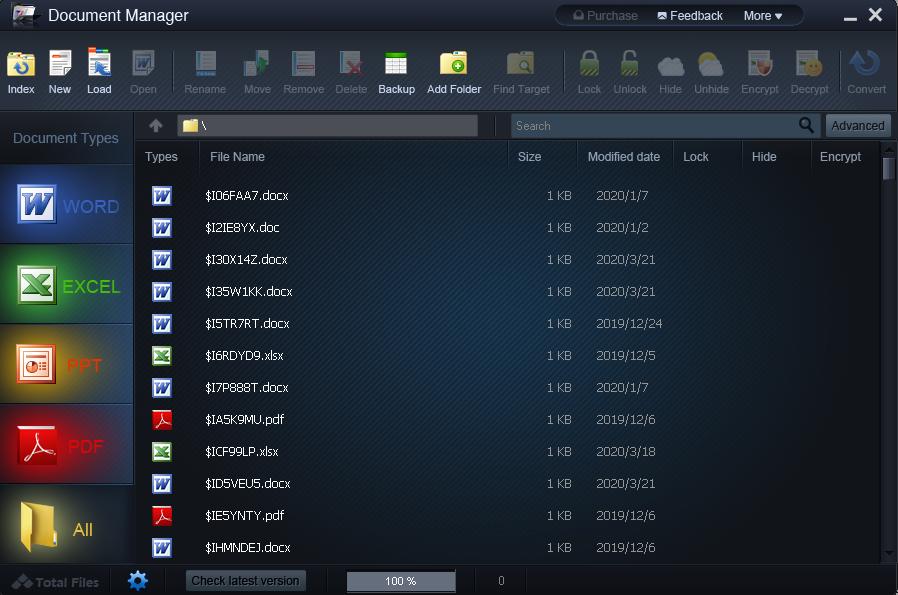898x595 pixels.
Task: Show All document types
Action: [66, 526]
